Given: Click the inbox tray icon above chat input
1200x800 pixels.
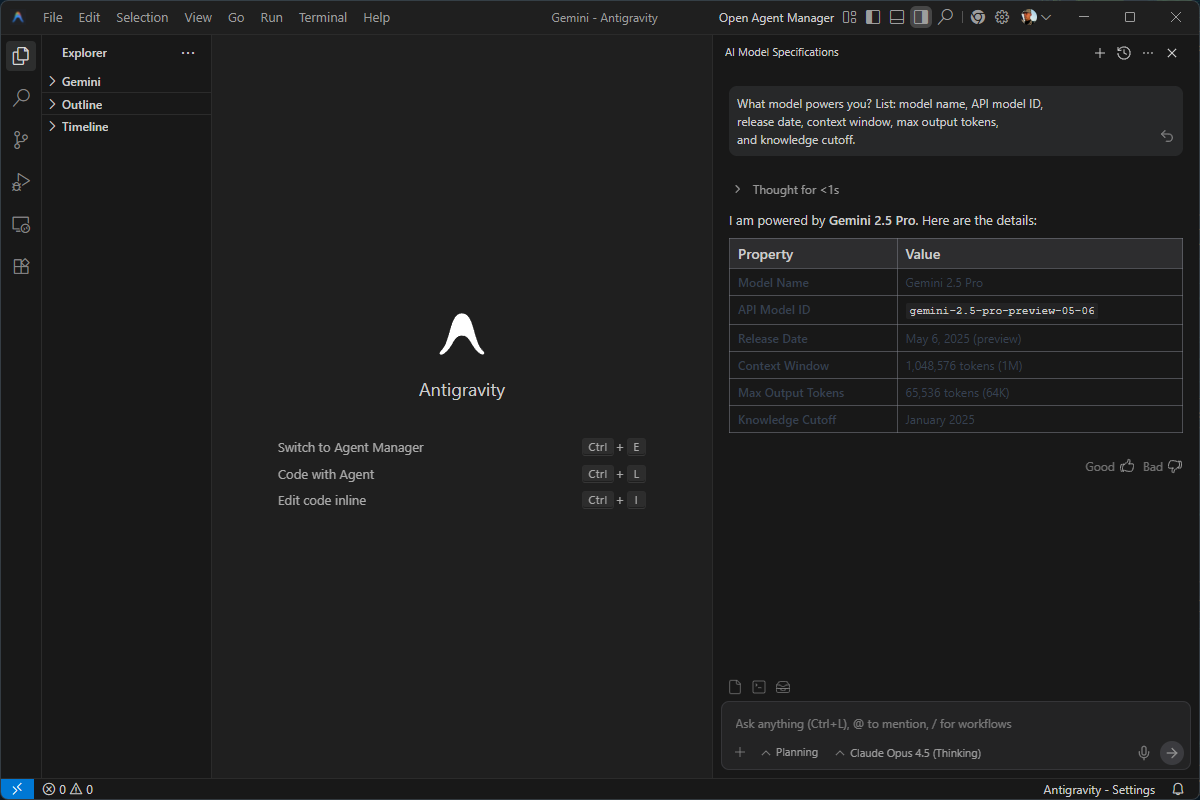Looking at the screenshot, I should click(783, 687).
